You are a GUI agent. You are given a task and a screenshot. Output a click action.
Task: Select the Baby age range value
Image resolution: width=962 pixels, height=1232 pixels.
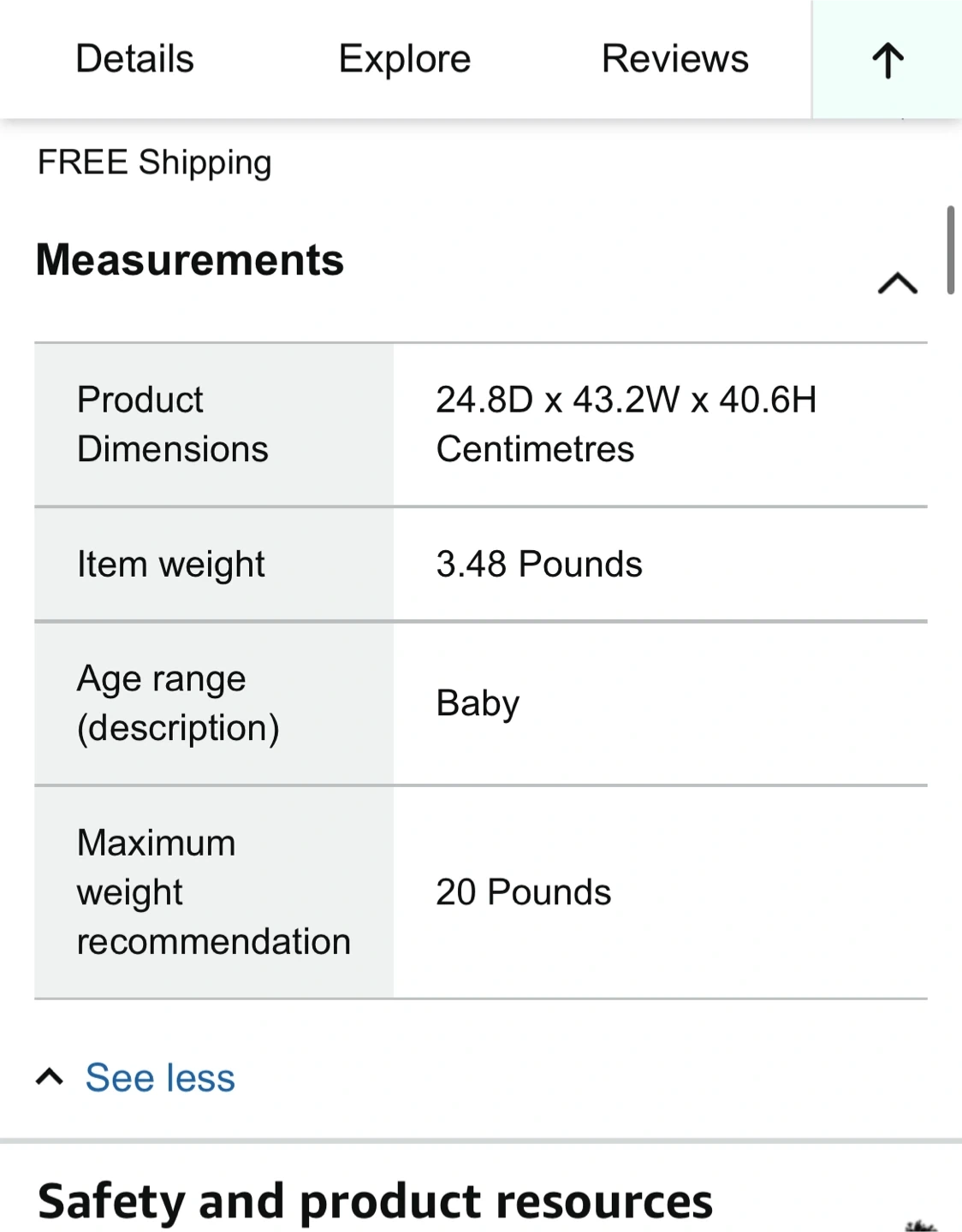478,703
